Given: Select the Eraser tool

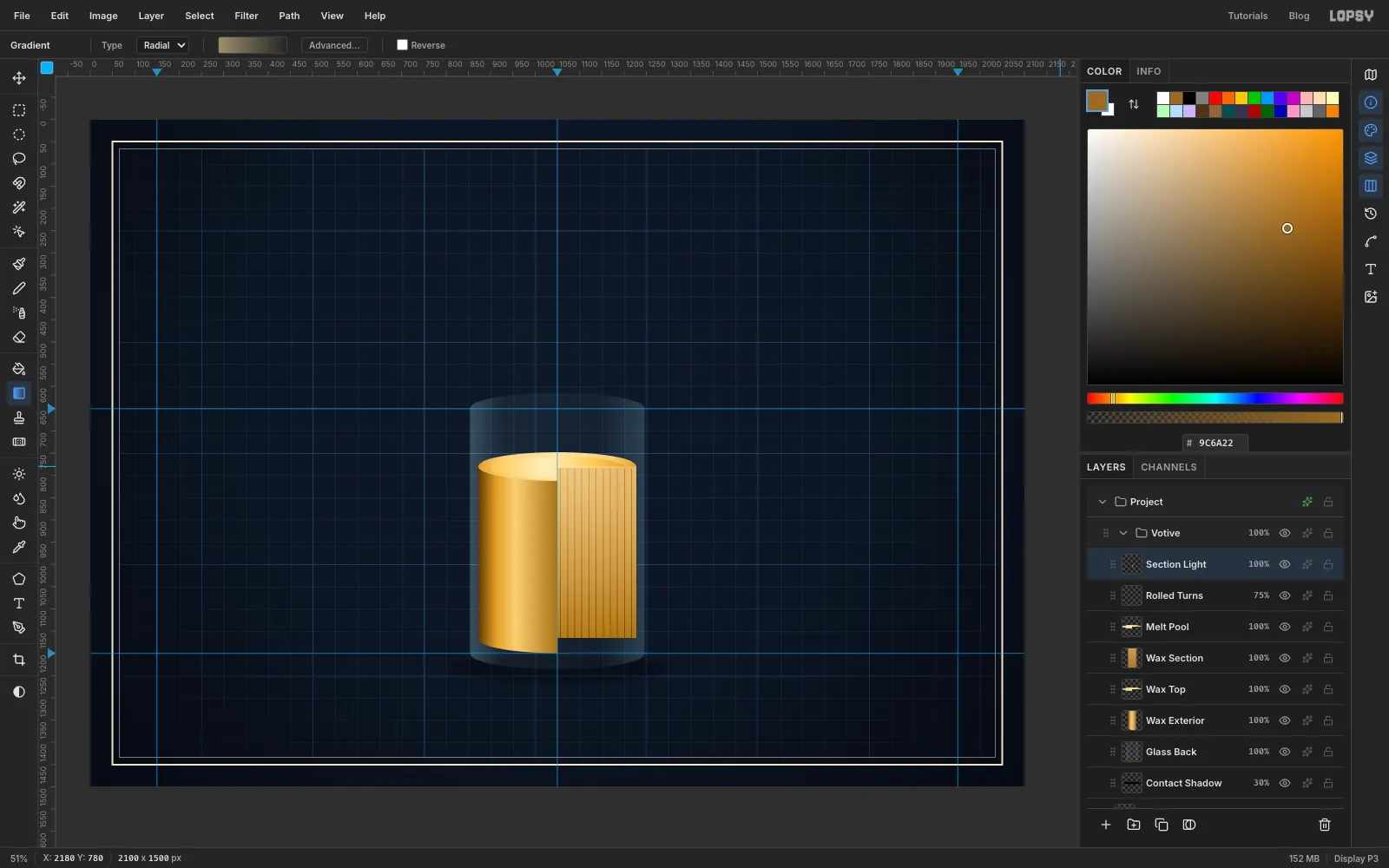Looking at the screenshot, I should point(19,337).
